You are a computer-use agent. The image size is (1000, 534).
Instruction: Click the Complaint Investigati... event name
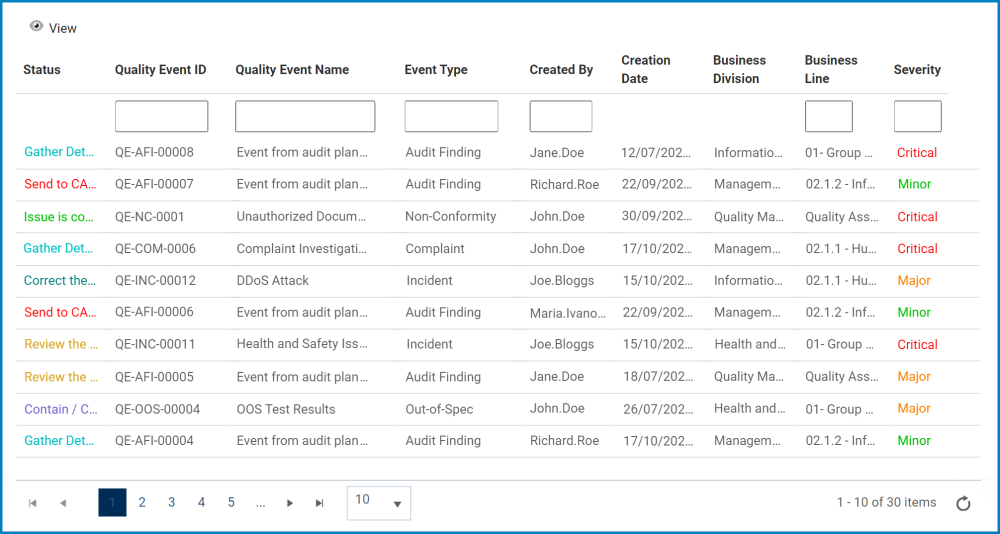coord(302,248)
